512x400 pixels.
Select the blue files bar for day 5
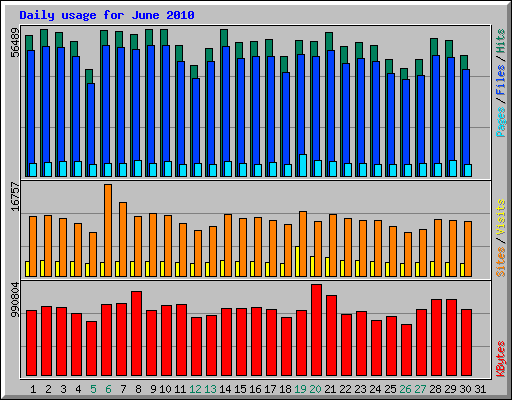91,130
